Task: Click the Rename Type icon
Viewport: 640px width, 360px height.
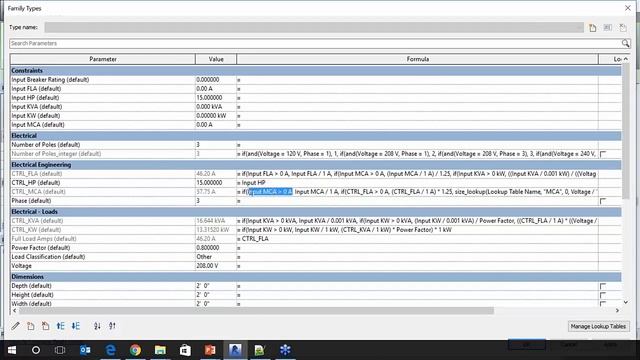Action: [x=608, y=28]
